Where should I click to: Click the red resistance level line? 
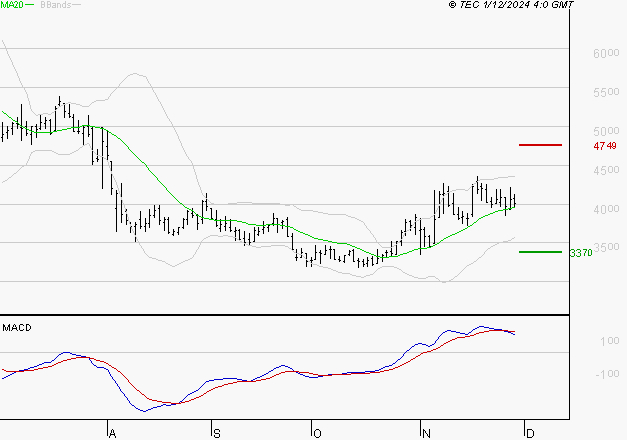click(540, 145)
